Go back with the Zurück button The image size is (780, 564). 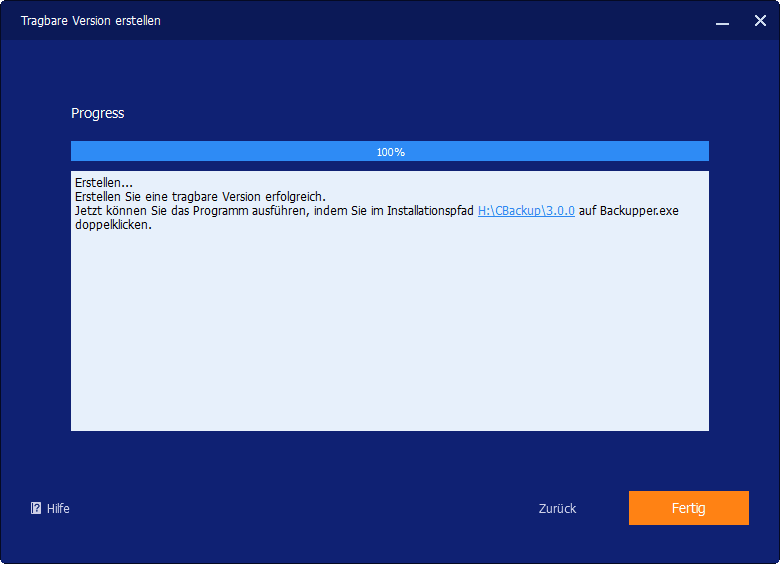[557, 509]
